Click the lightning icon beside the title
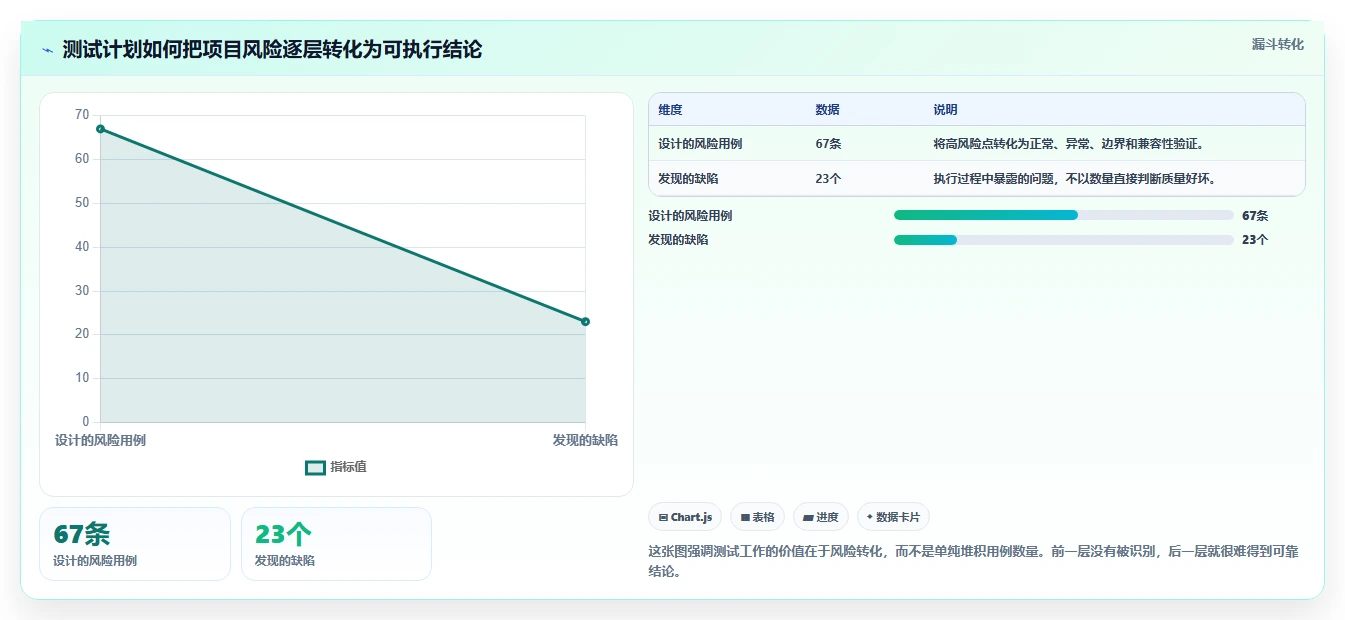The image size is (1345, 620). pos(48,50)
